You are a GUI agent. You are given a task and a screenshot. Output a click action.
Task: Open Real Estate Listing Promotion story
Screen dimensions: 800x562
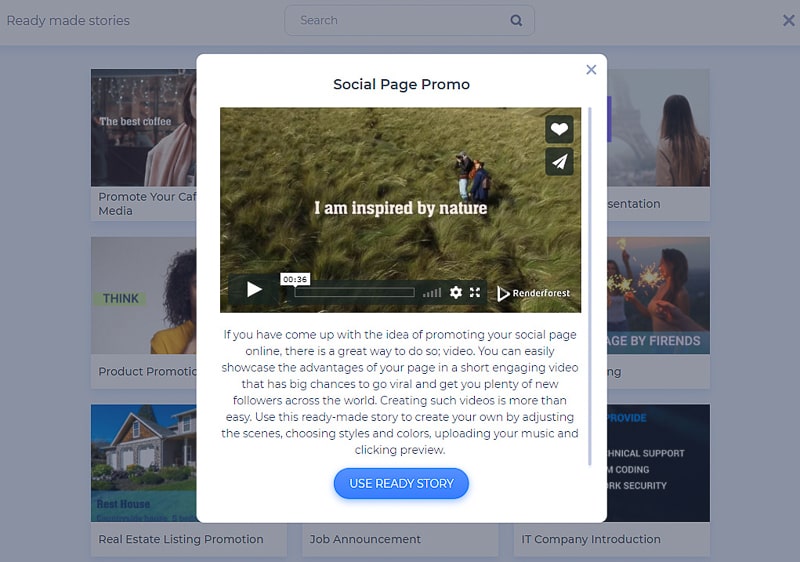[143, 463]
